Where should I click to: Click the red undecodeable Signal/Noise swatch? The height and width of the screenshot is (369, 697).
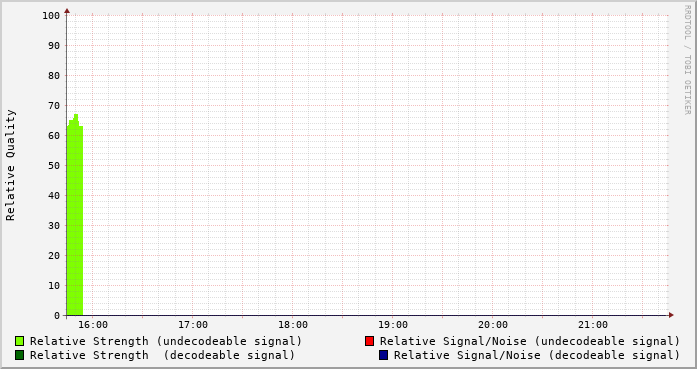(369, 341)
